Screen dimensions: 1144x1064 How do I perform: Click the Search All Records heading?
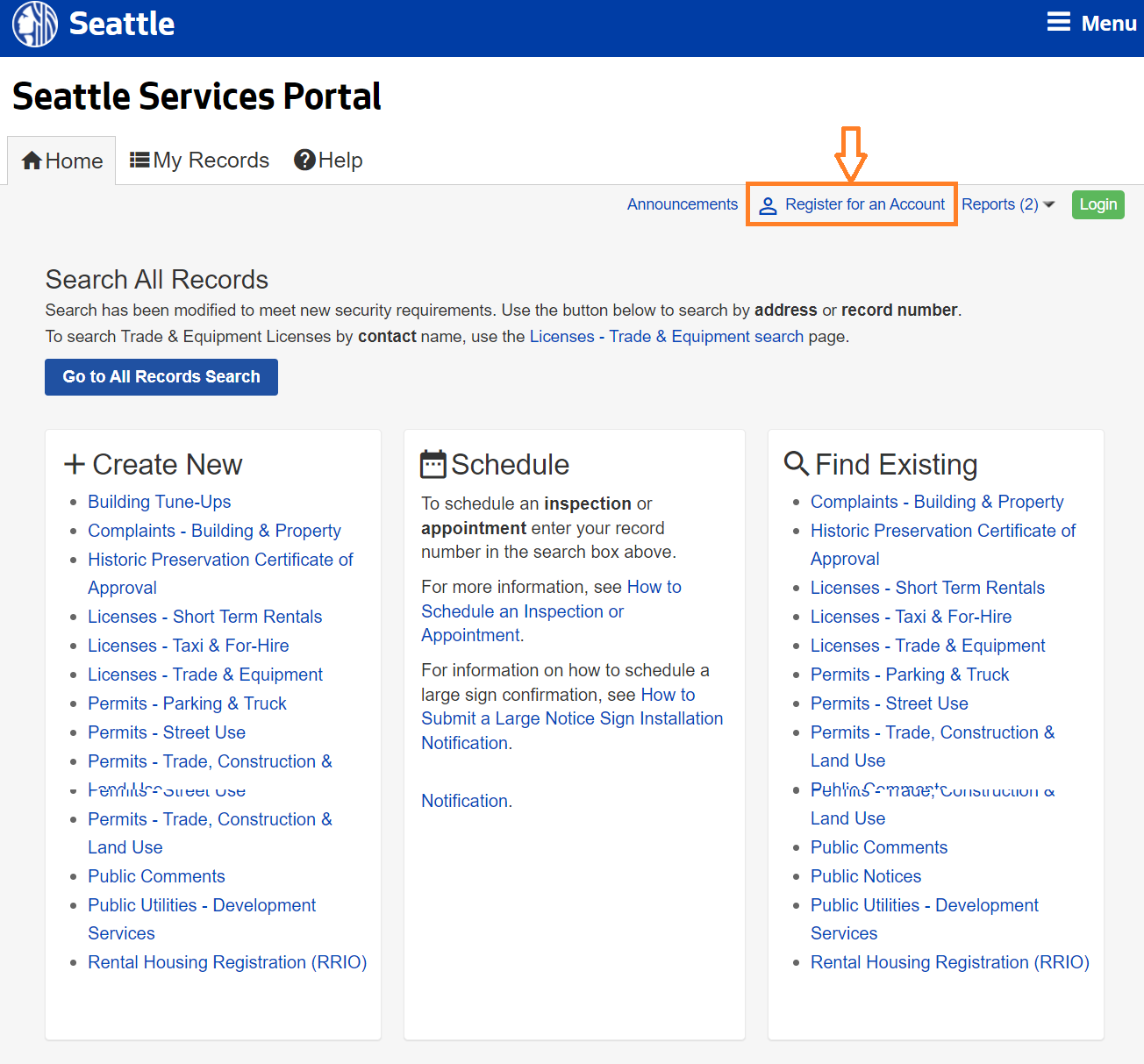click(157, 280)
